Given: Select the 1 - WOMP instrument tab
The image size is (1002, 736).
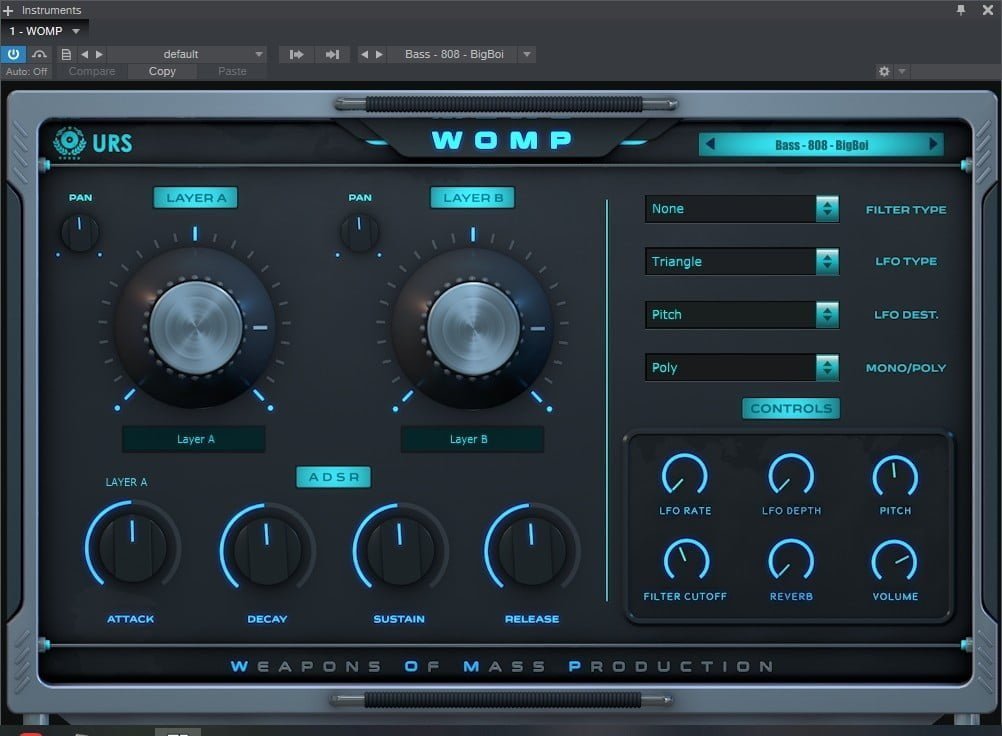Looking at the screenshot, I should pos(36,31).
